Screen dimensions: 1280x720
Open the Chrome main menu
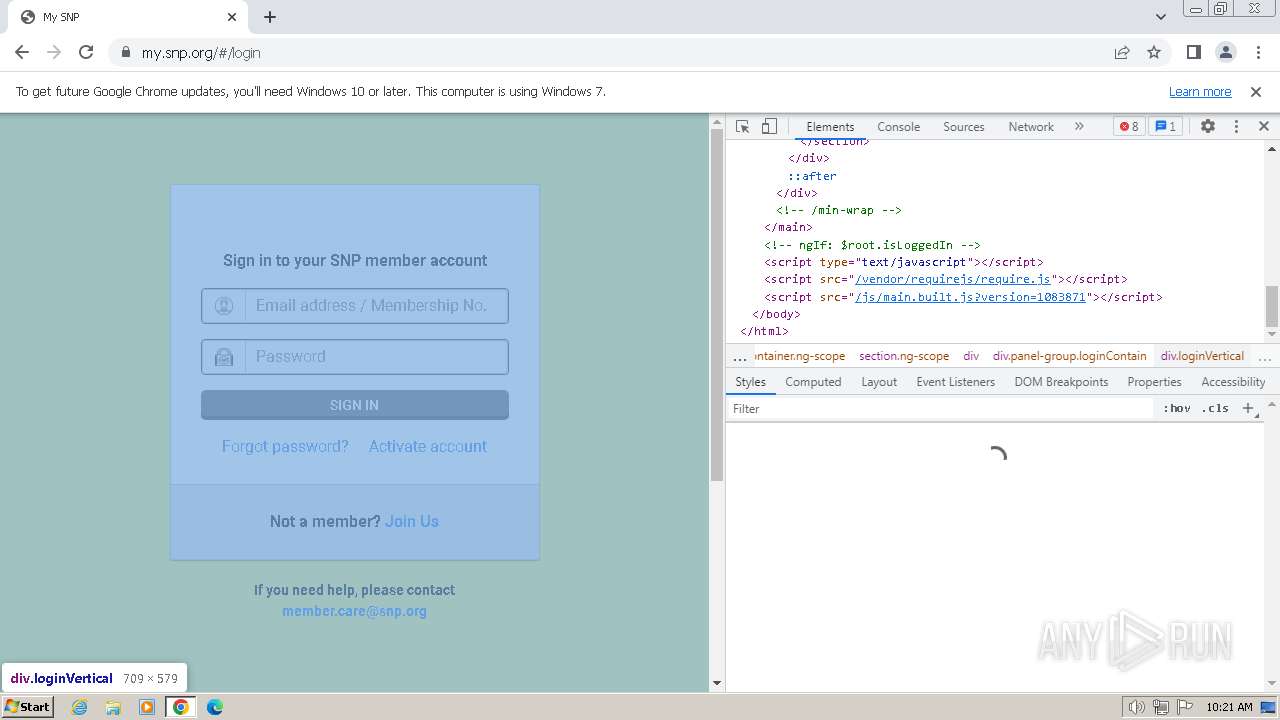1256,53
